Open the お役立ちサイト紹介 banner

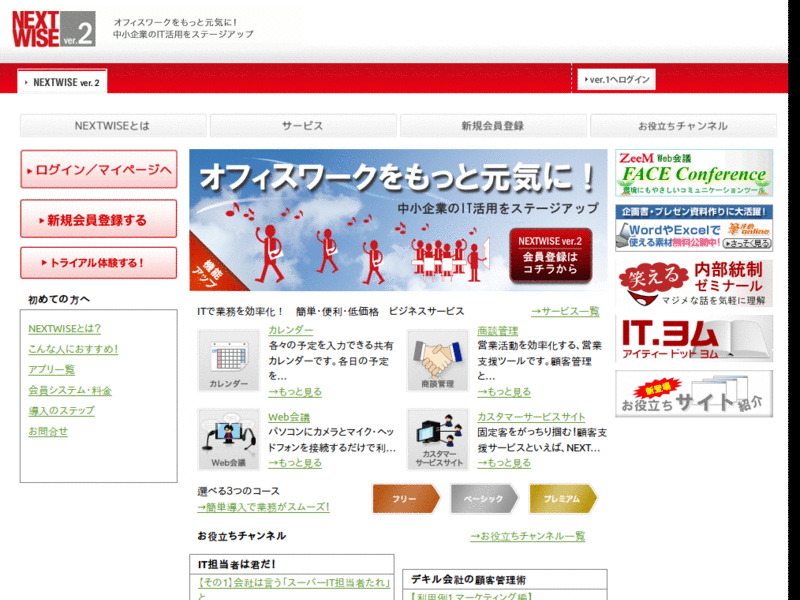tap(694, 394)
